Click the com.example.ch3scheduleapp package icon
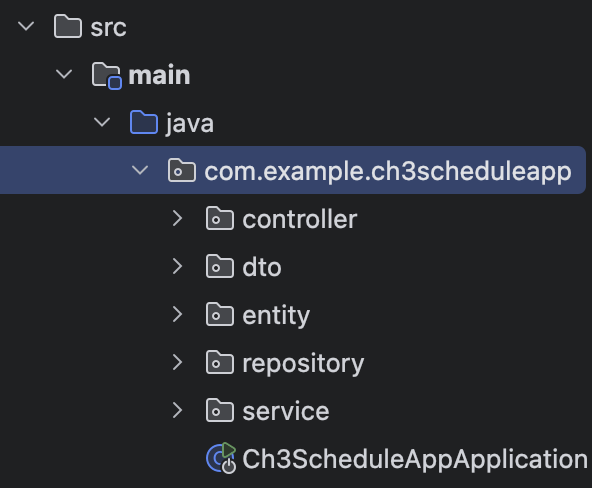The image size is (592, 488). pyautogui.click(x=182, y=171)
